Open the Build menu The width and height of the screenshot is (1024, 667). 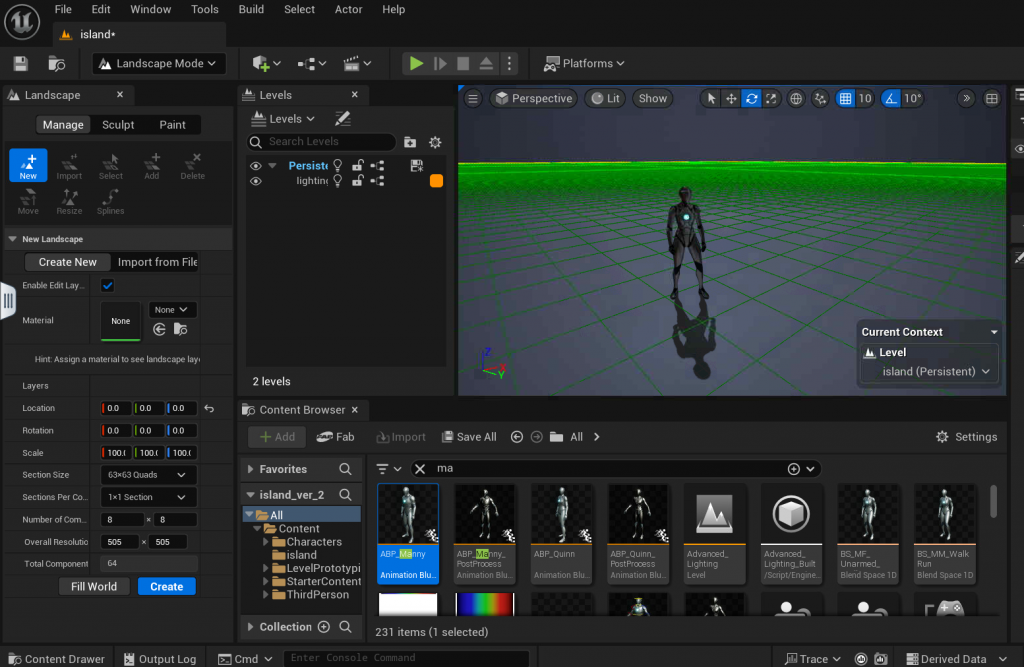coord(251,9)
